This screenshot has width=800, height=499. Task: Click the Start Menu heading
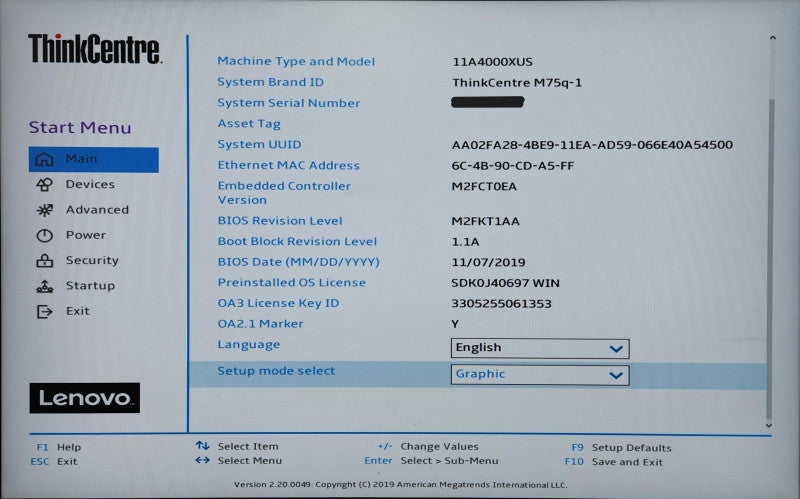click(80, 128)
